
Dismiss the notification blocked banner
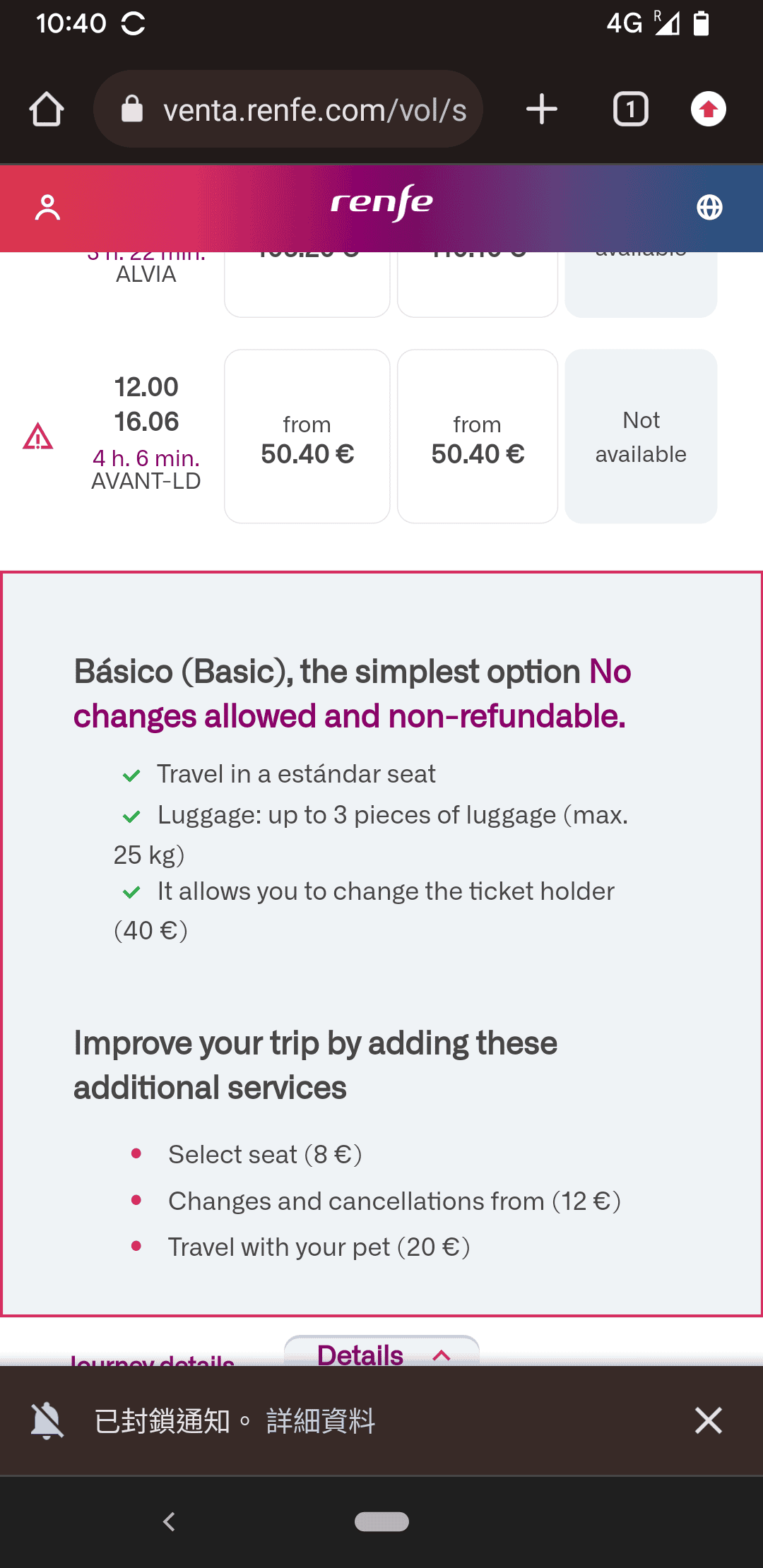pos(708,1420)
